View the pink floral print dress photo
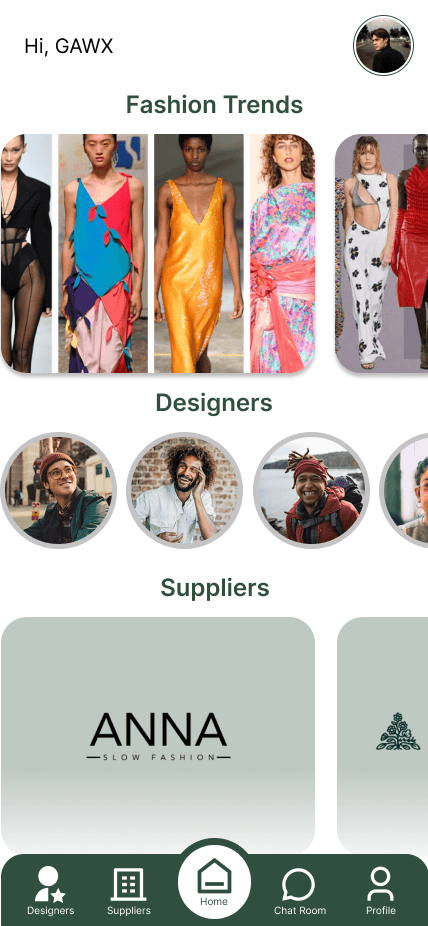Screen dimensions: 428x926 click(282, 253)
